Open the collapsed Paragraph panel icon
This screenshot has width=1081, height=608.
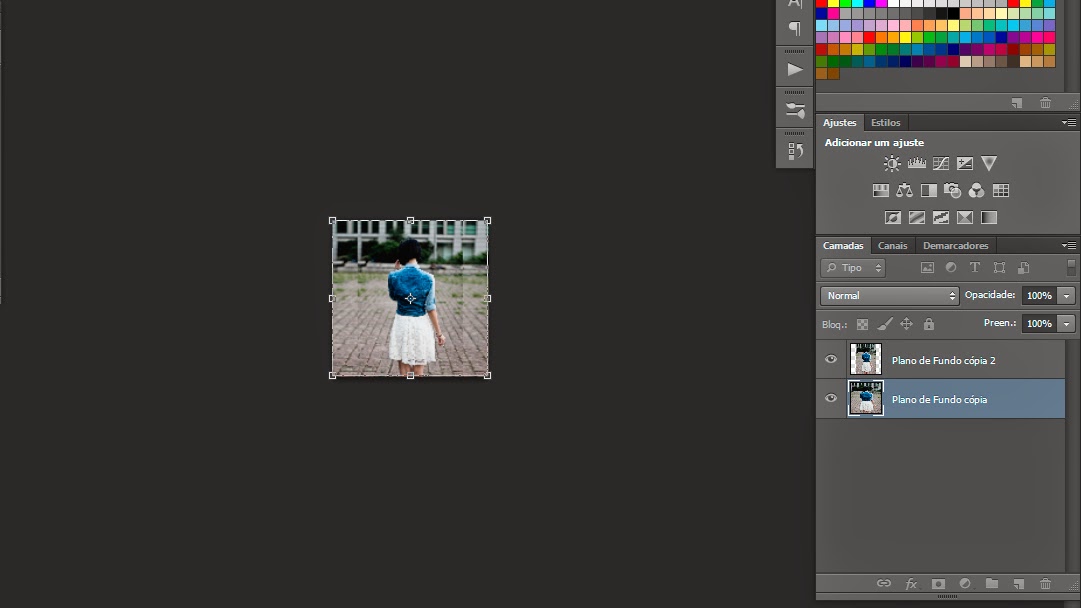[x=795, y=28]
